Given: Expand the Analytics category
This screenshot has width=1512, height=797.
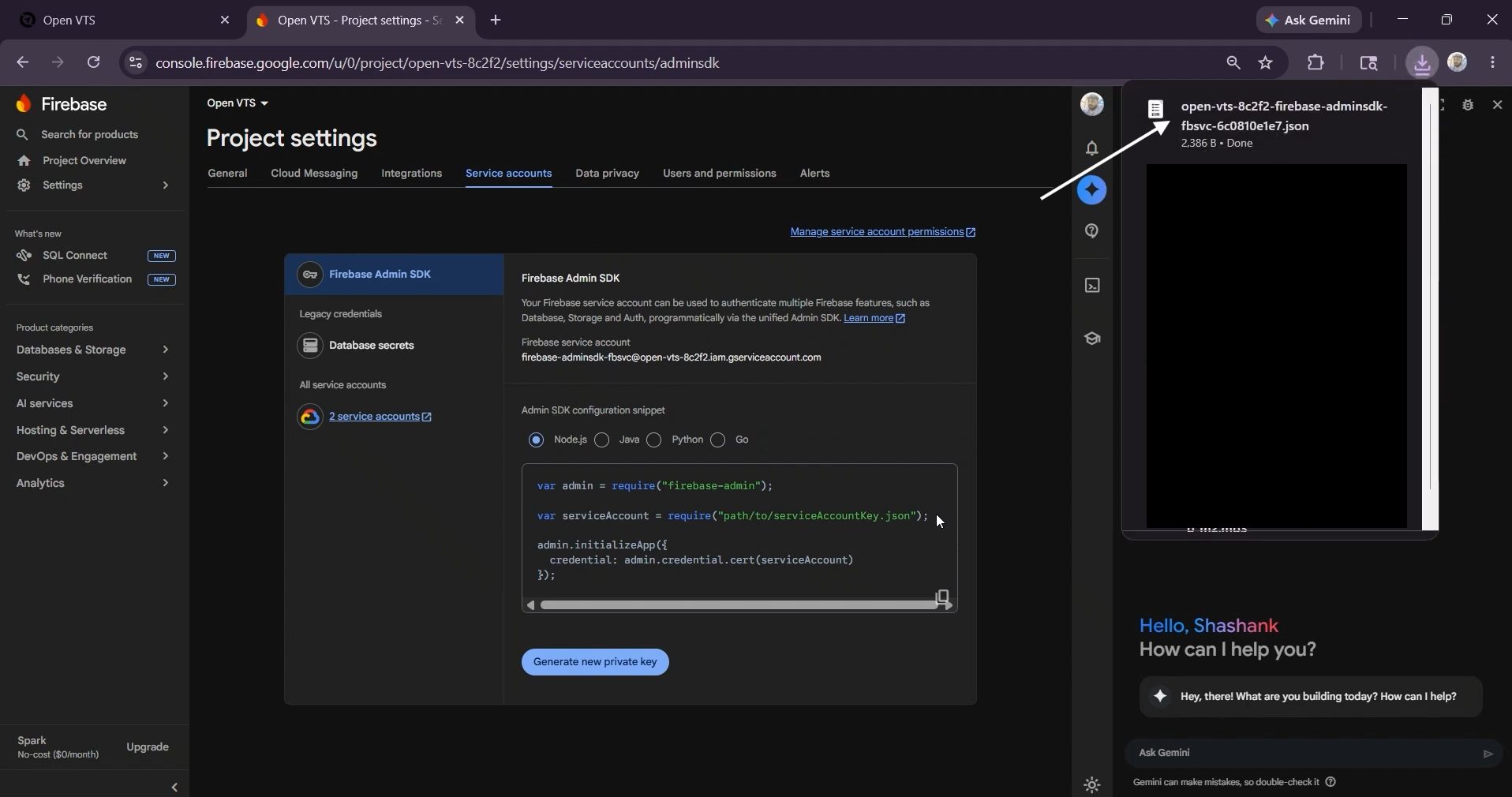Looking at the screenshot, I should [x=166, y=484].
